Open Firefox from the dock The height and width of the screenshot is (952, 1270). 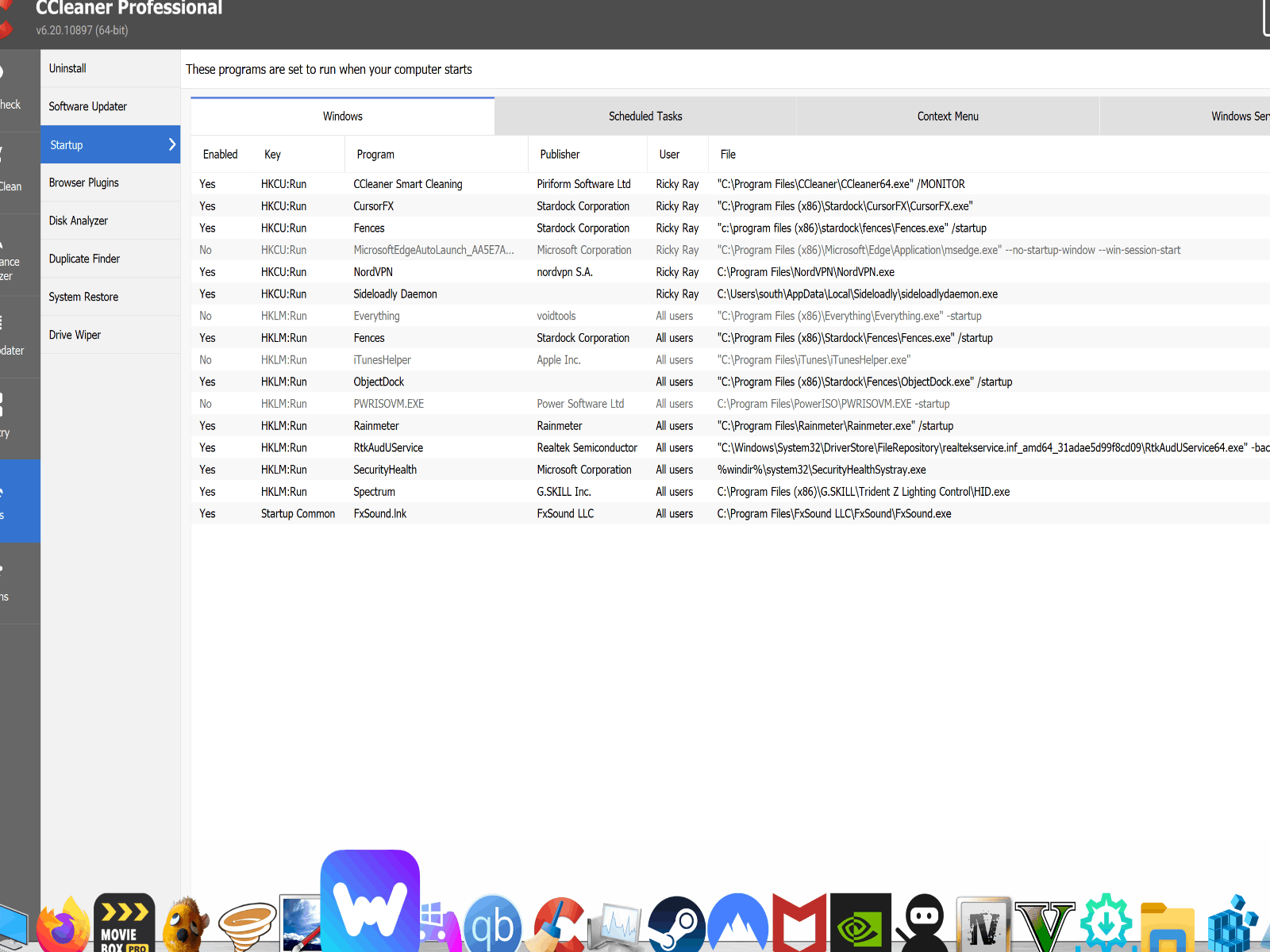coord(63,925)
